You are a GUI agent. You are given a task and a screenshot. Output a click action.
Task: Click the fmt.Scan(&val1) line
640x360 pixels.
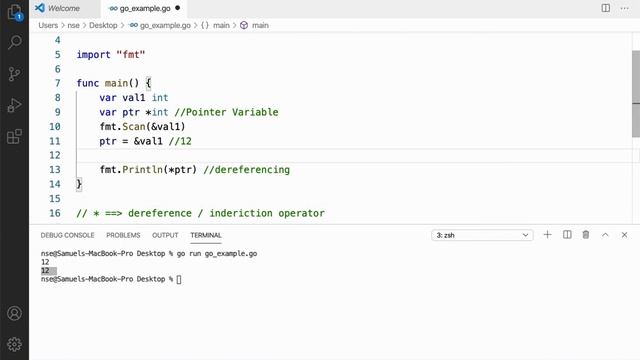point(142,127)
